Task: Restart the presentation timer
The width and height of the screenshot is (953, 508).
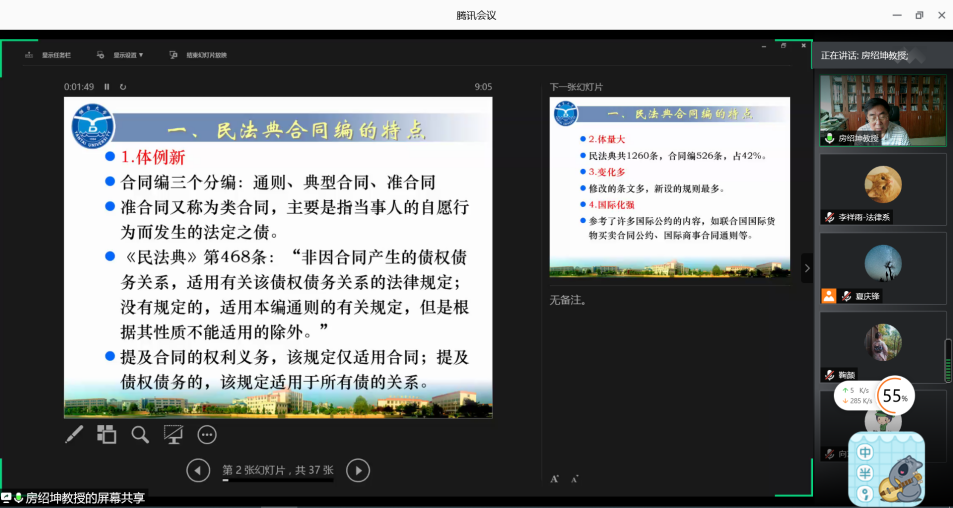Action: (123, 87)
